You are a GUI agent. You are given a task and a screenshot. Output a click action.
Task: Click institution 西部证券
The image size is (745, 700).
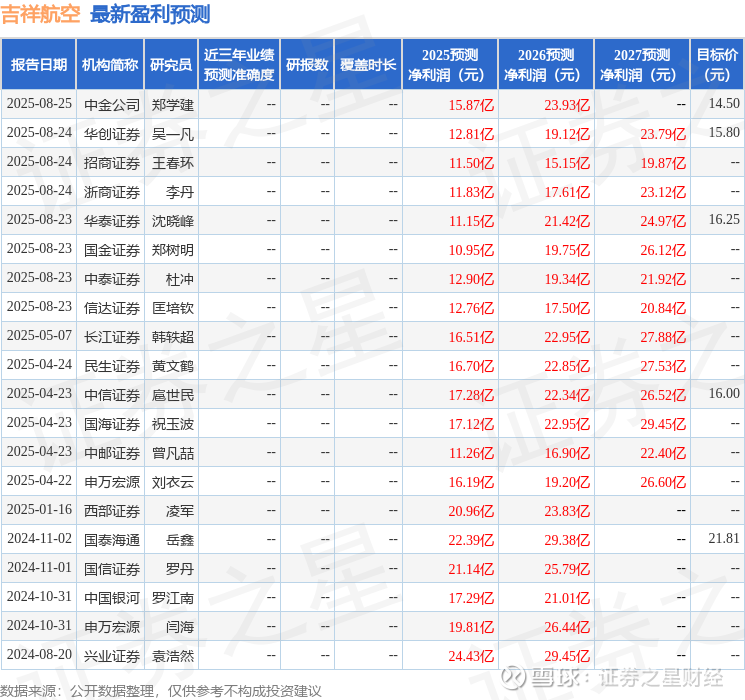(112, 510)
